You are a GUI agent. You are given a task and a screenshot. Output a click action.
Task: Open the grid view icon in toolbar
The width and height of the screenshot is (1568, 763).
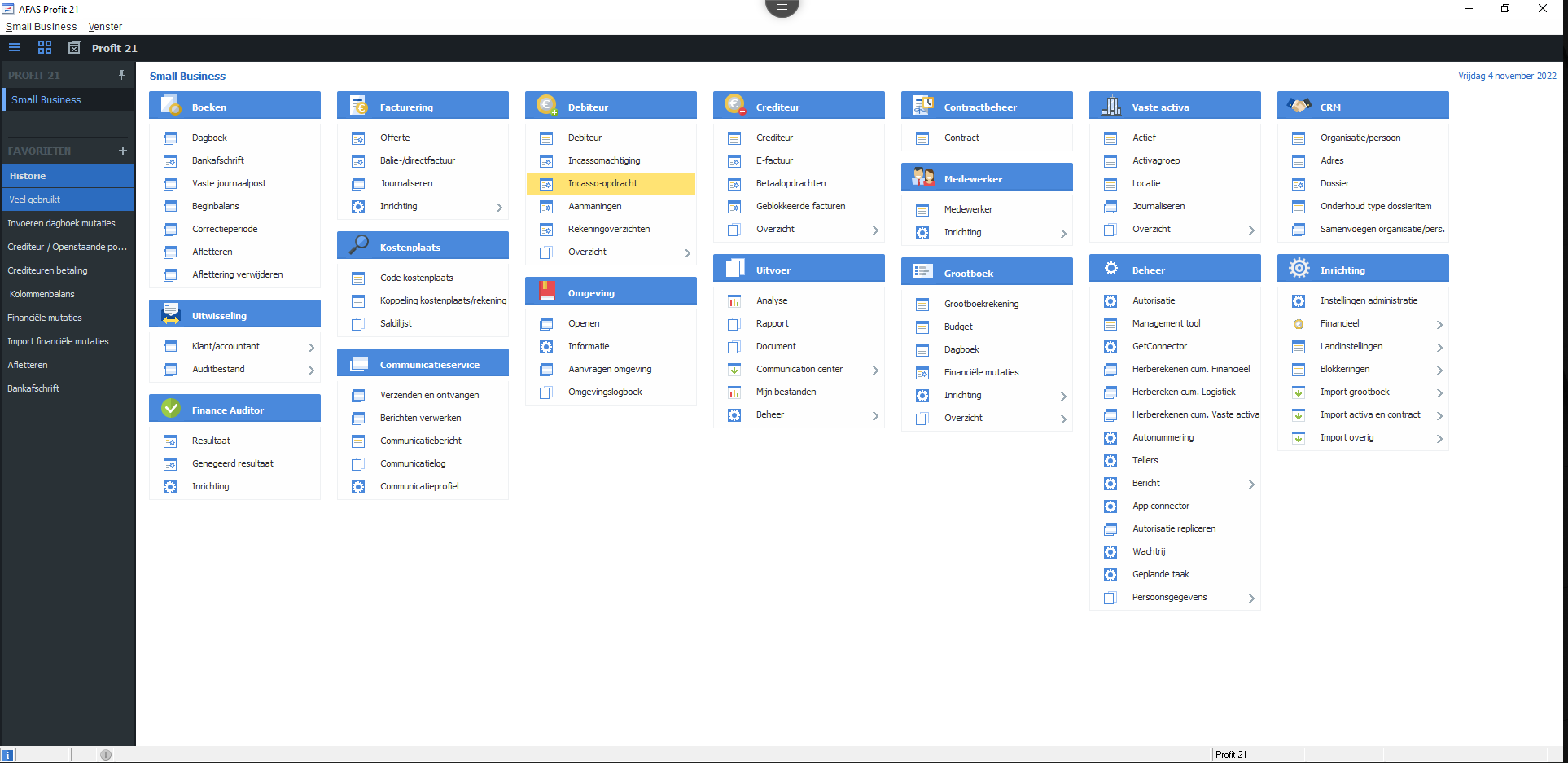45,48
